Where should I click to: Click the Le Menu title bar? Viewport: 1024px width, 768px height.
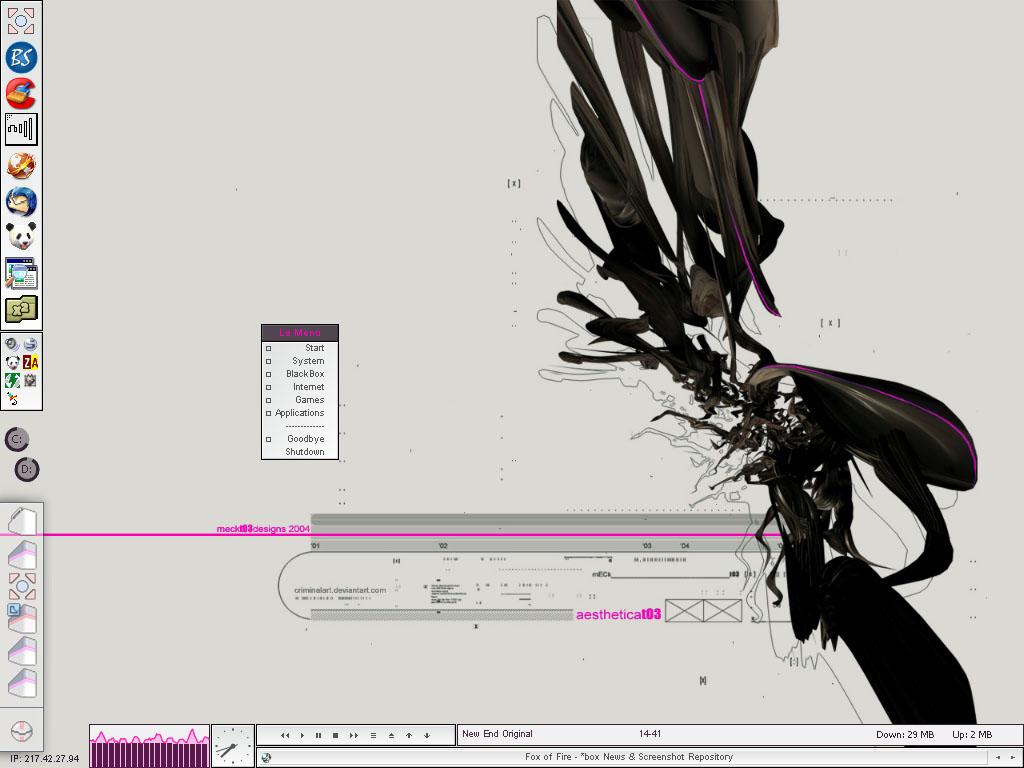300,333
